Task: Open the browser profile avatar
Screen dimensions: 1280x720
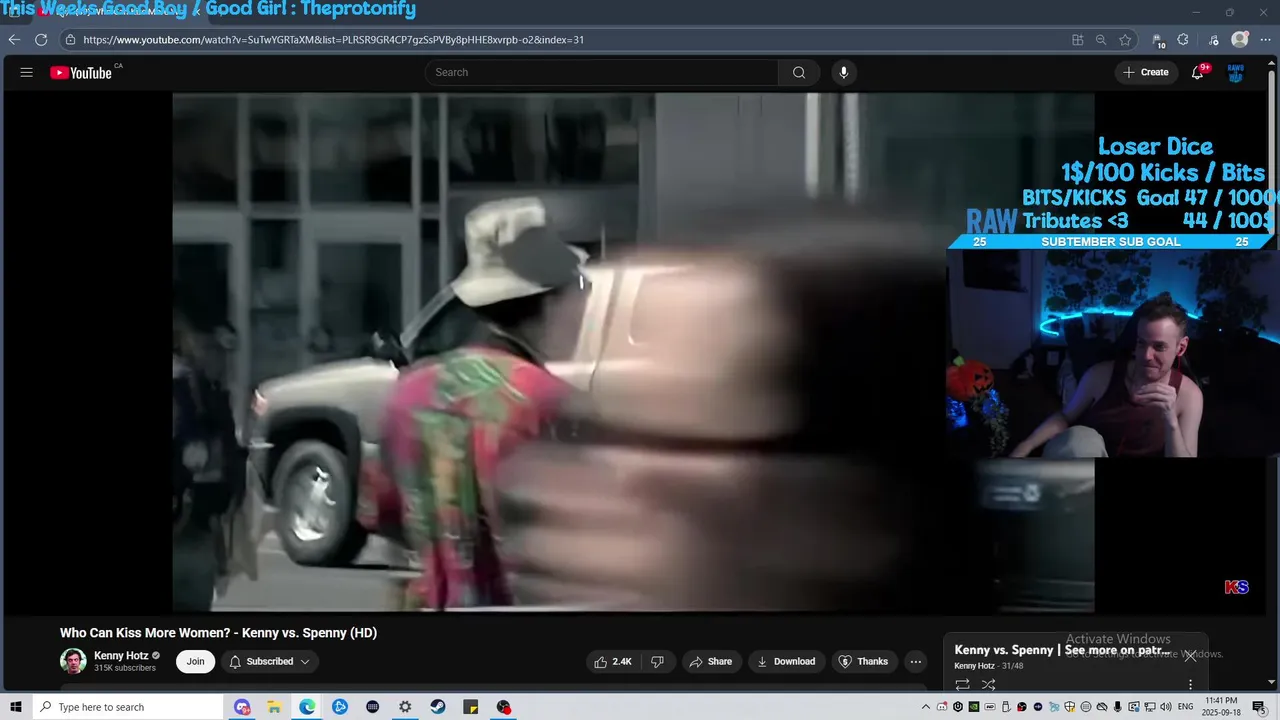Action: click(x=1240, y=40)
